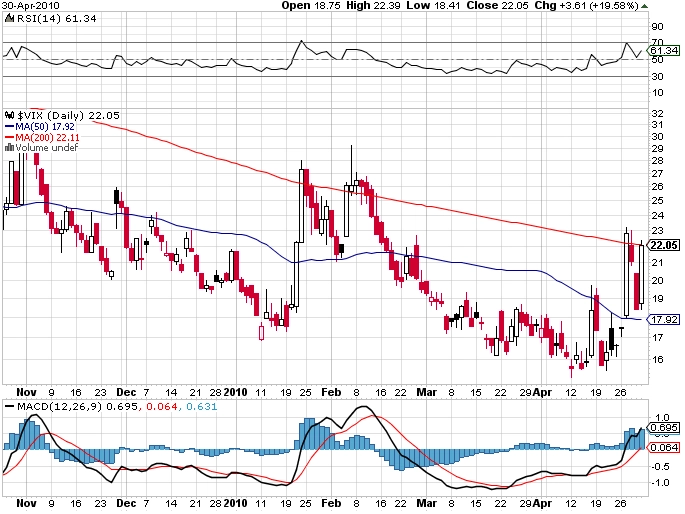Click the RSI(14) line icon
This screenshot has width=685, height=514.
[x=8, y=16]
